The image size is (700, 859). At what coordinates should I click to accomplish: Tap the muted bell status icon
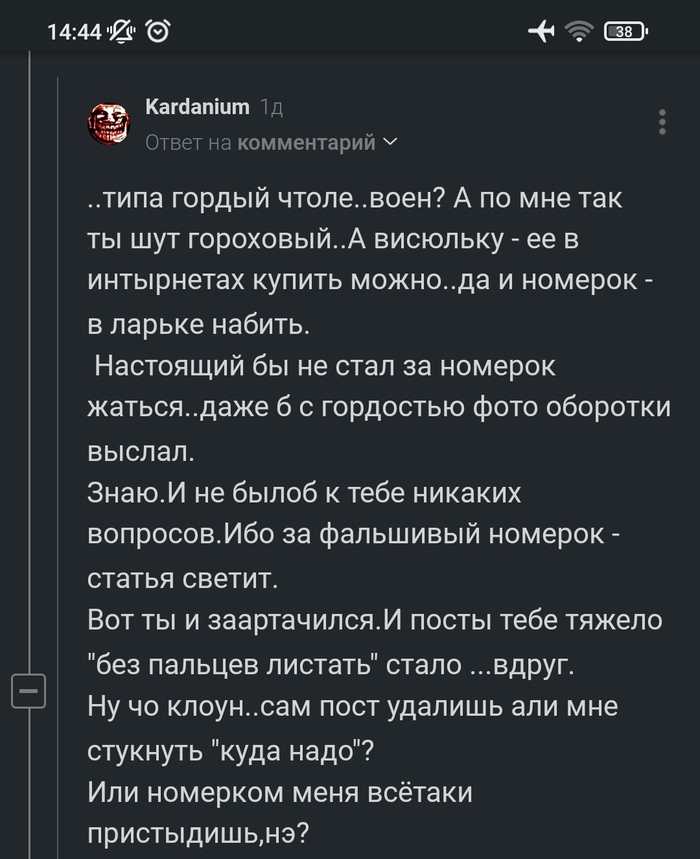click(125, 32)
